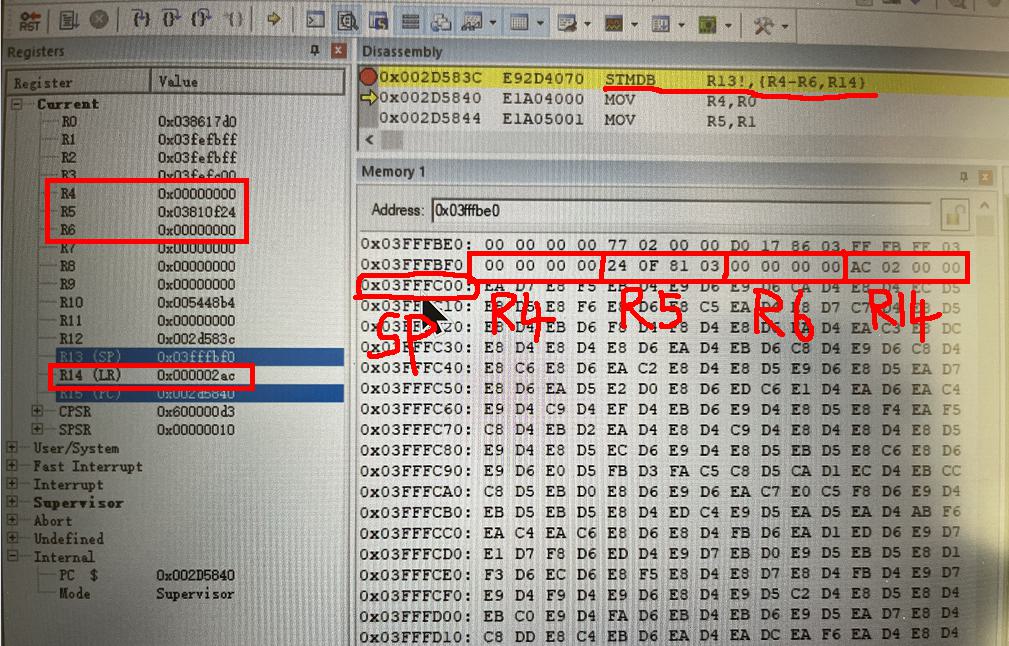This screenshot has width=1009, height=646.
Task: Open the Symbols window icon
Action: click(378, 22)
